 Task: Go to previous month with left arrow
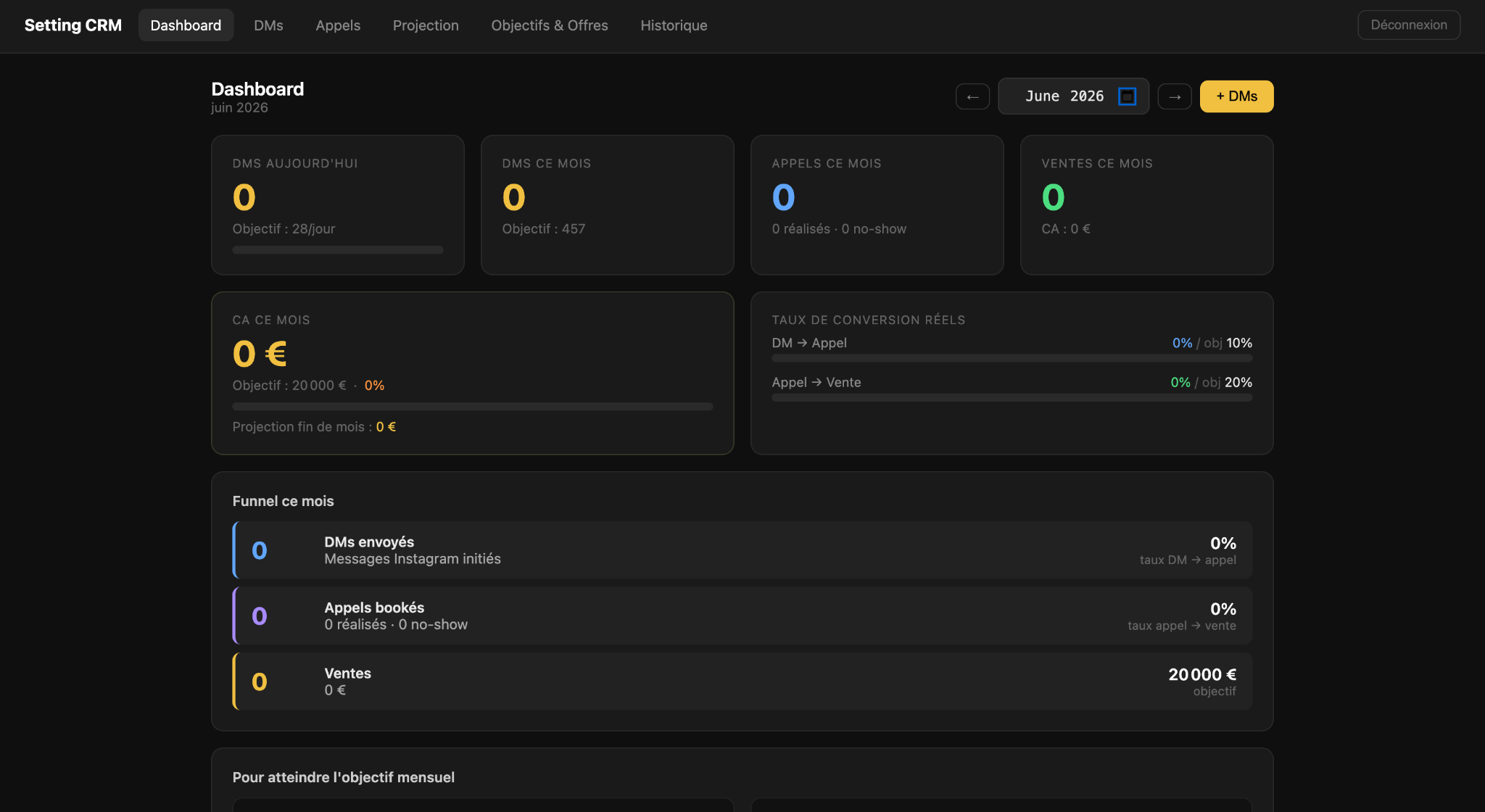(x=972, y=96)
